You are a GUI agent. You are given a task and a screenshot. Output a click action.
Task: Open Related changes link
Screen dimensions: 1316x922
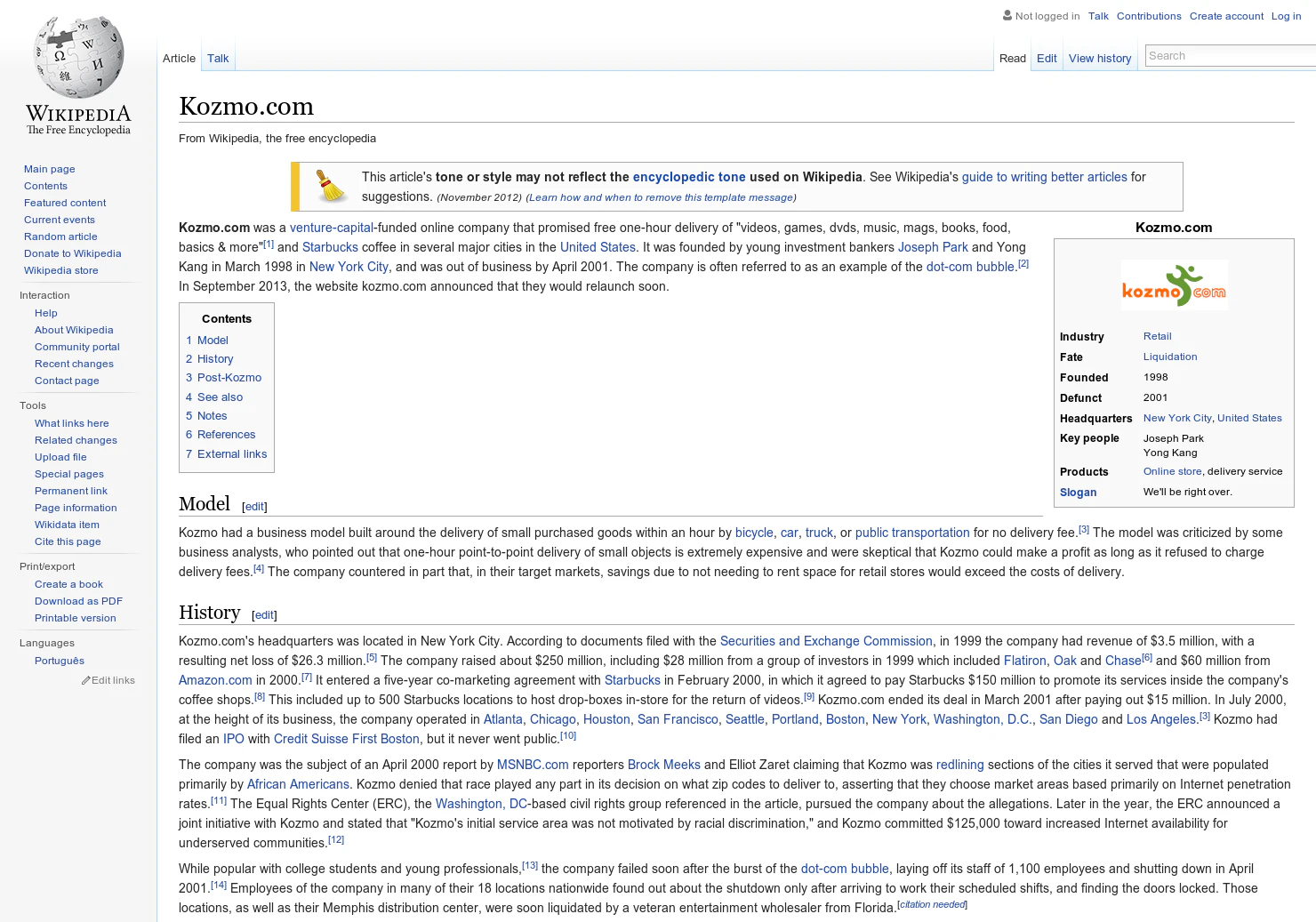pos(76,440)
